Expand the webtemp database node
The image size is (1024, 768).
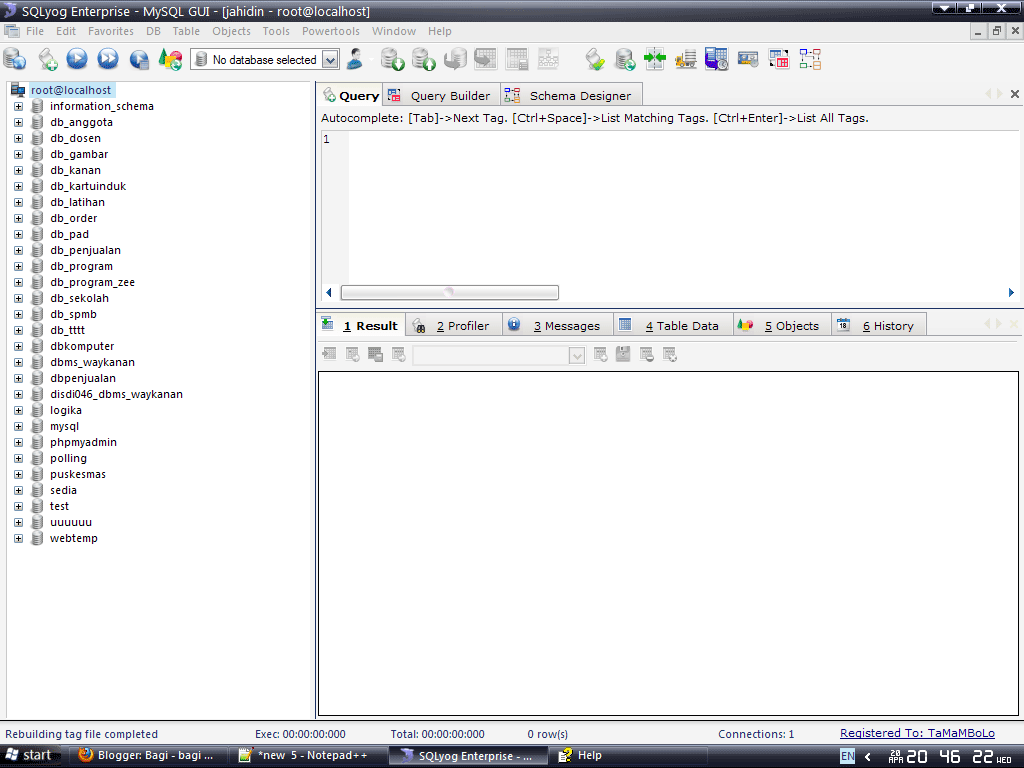click(x=18, y=539)
